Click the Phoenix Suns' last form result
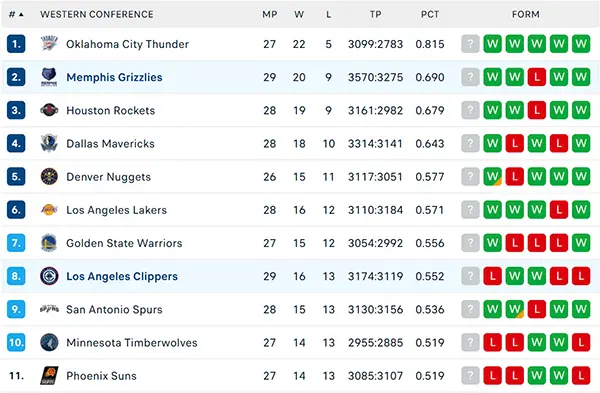 click(x=581, y=375)
